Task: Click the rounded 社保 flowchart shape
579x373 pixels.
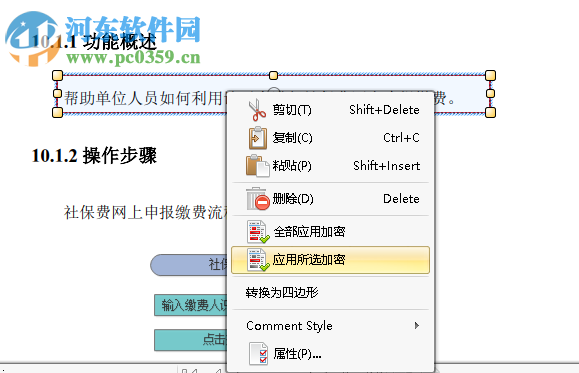Action: (189, 265)
